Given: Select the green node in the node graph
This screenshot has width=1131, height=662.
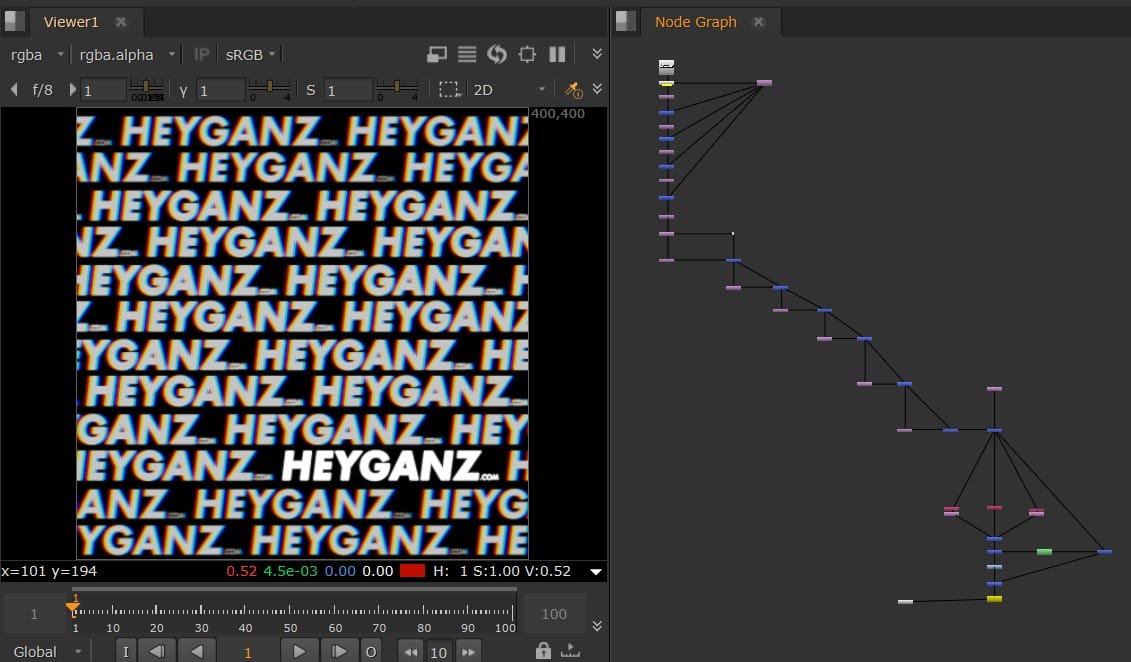Looking at the screenshot, I should pyautogui.click(x=1044, y=552).
